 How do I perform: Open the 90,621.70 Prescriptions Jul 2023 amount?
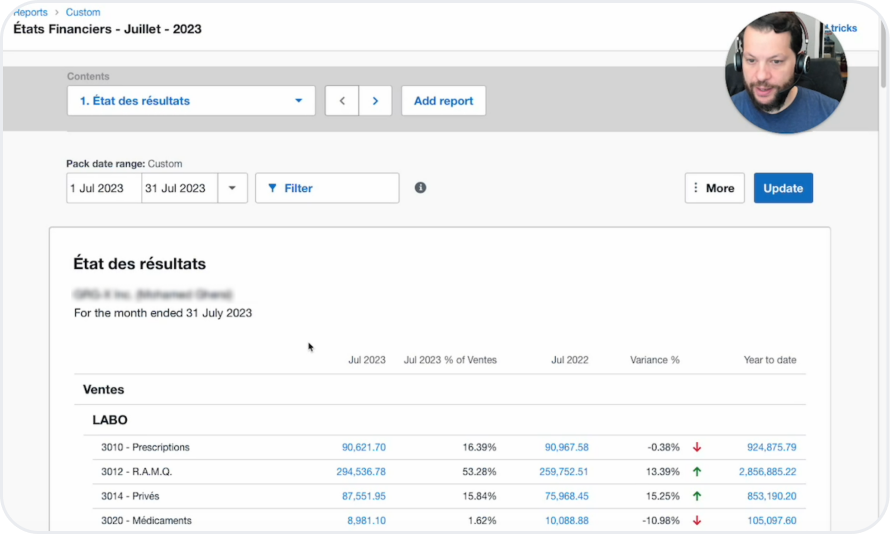point(363,447)
